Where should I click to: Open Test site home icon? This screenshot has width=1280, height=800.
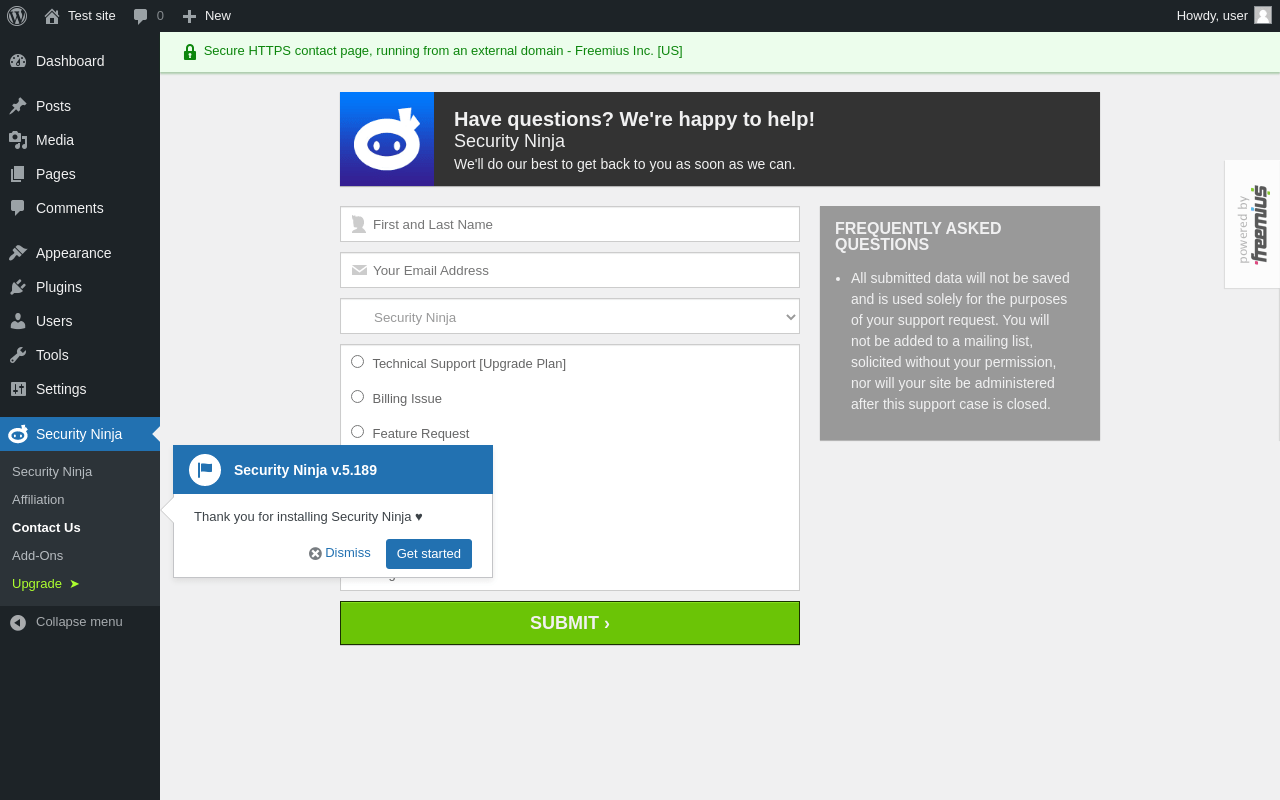52,16
